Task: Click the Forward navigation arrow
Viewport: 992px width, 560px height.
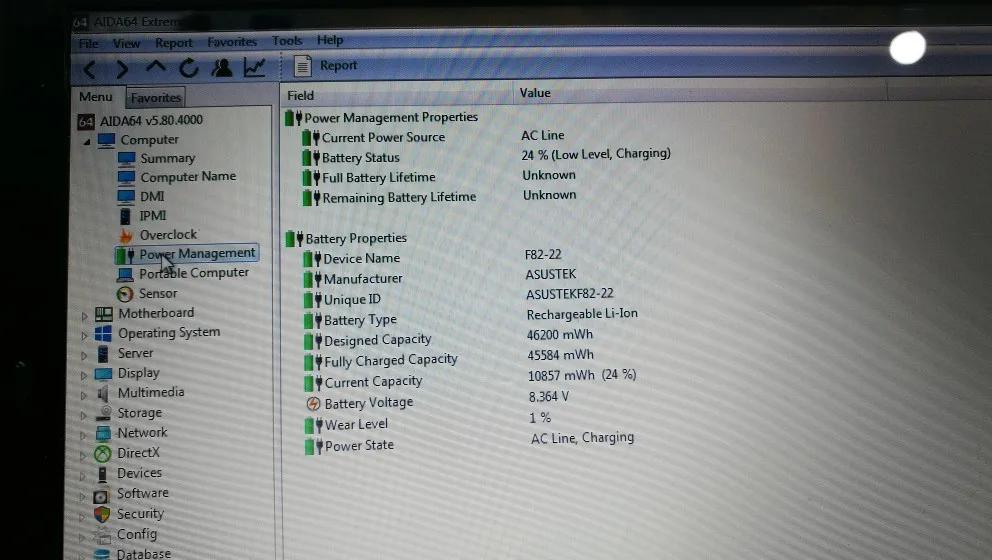Action: (x=122, y=69)
